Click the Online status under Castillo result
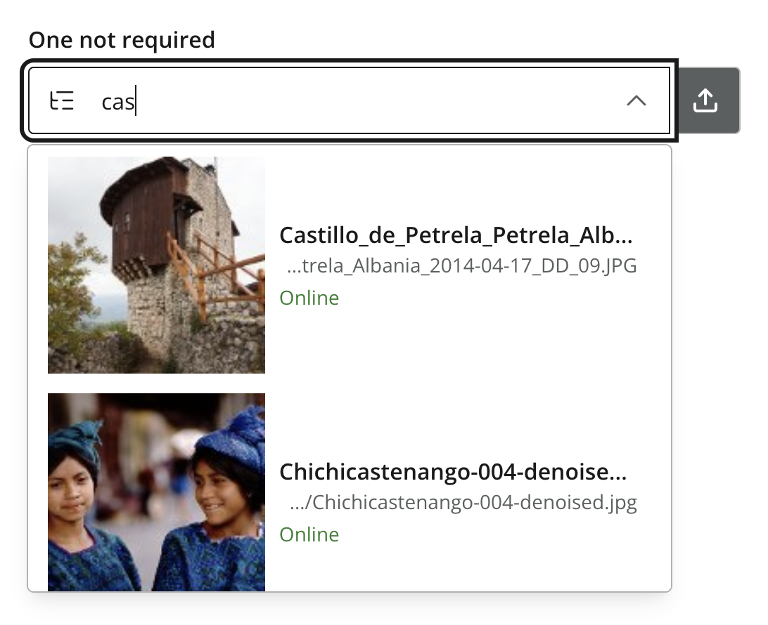The image size is (768, 625). (x=309, y=298)
